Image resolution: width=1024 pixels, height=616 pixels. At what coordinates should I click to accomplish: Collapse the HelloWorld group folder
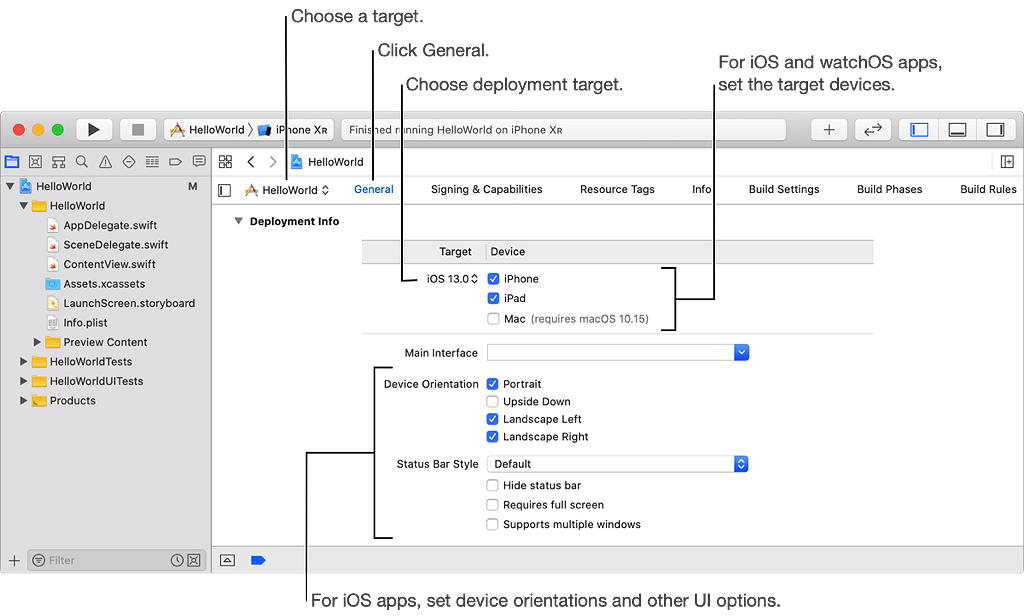click(24, 206)
